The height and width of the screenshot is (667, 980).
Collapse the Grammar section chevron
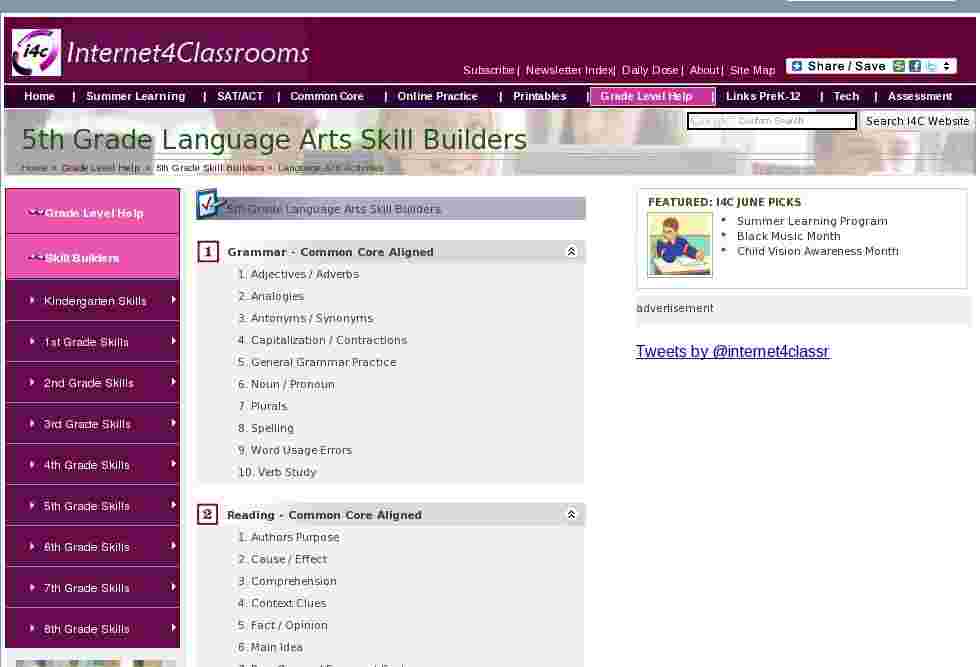click(571, 251)
